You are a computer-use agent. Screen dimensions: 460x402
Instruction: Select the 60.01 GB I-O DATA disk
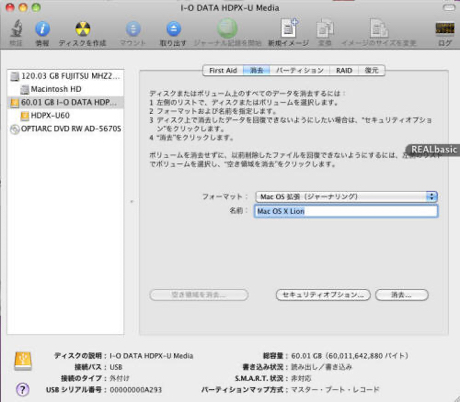tap(65, 102)
